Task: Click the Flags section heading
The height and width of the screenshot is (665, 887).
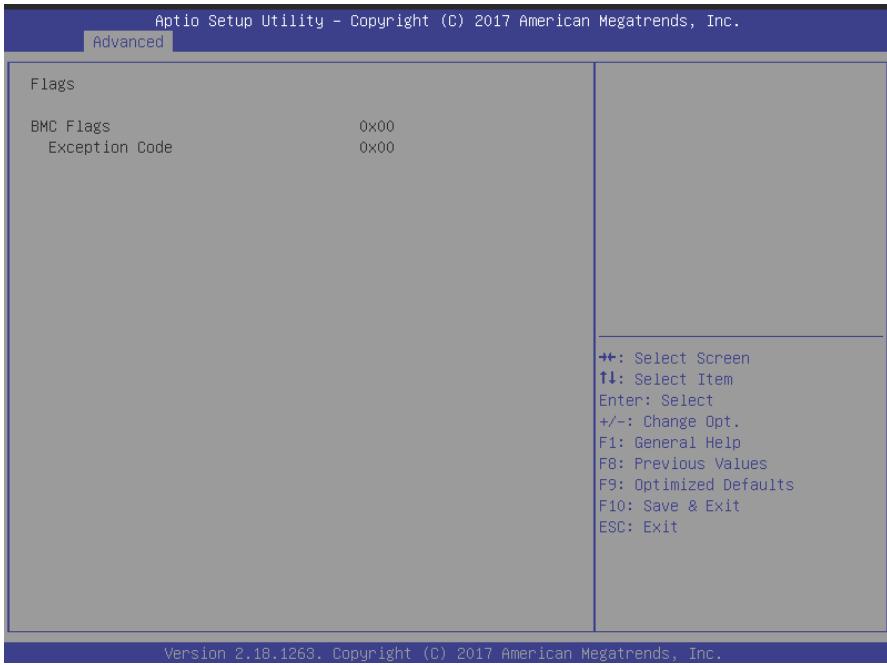Action: tap(53, 85)
